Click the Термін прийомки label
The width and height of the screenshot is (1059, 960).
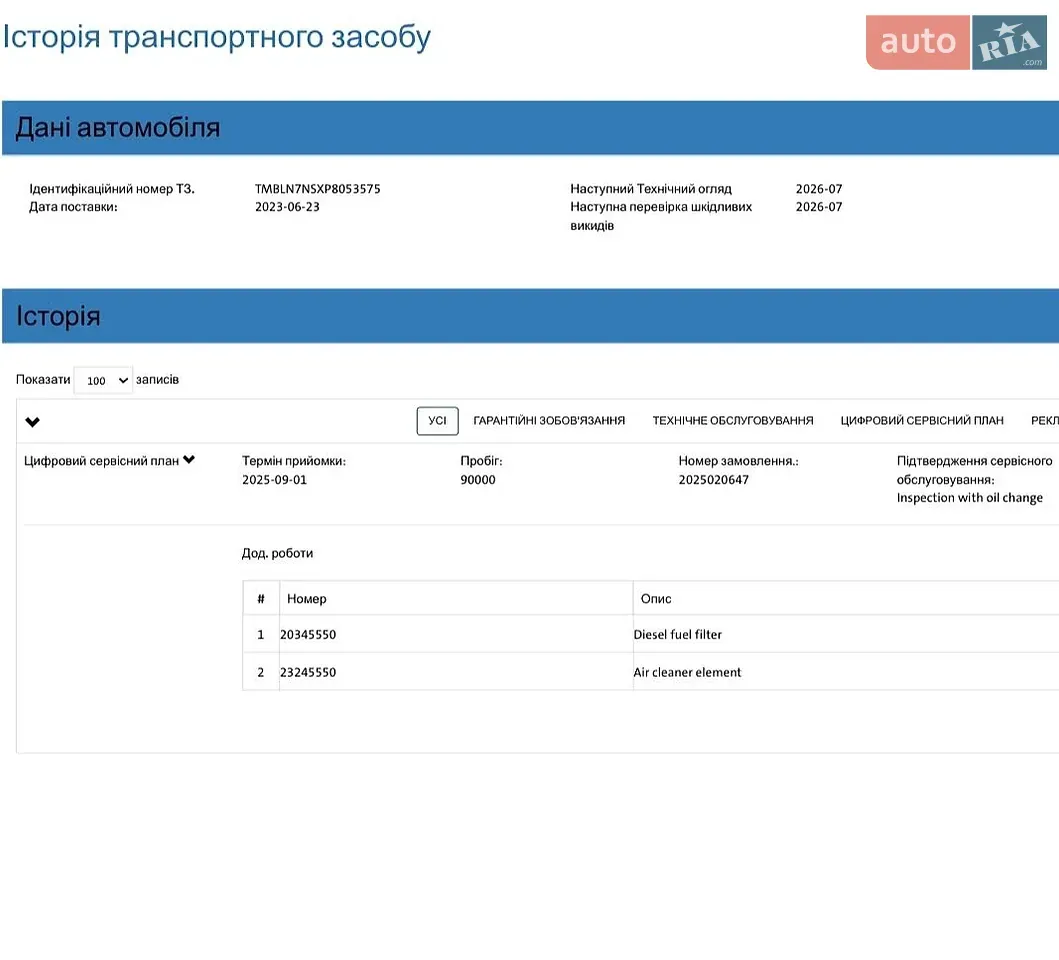coord(294,461)
